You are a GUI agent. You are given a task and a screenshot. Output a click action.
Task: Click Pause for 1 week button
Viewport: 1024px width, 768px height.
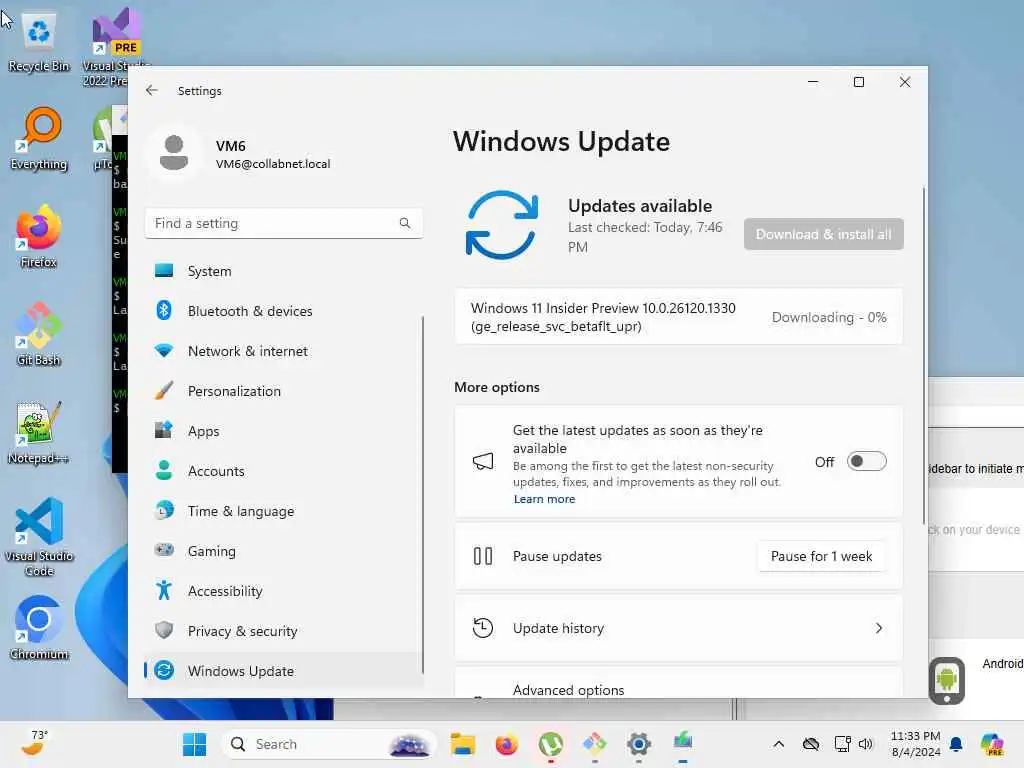click(822, 556)
